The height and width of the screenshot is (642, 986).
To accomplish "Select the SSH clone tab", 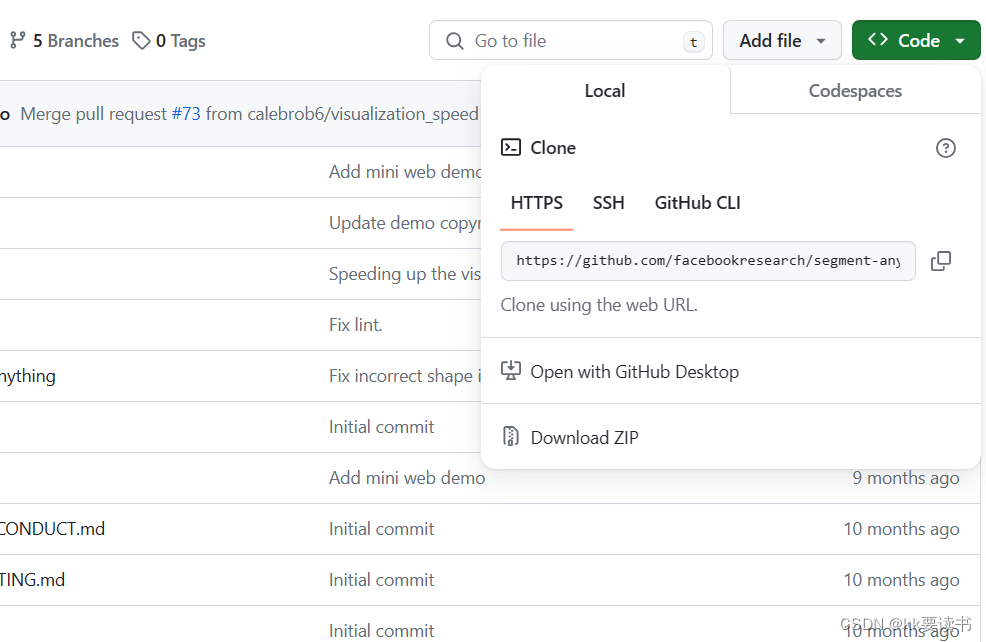I will click(x=608, y=203).
